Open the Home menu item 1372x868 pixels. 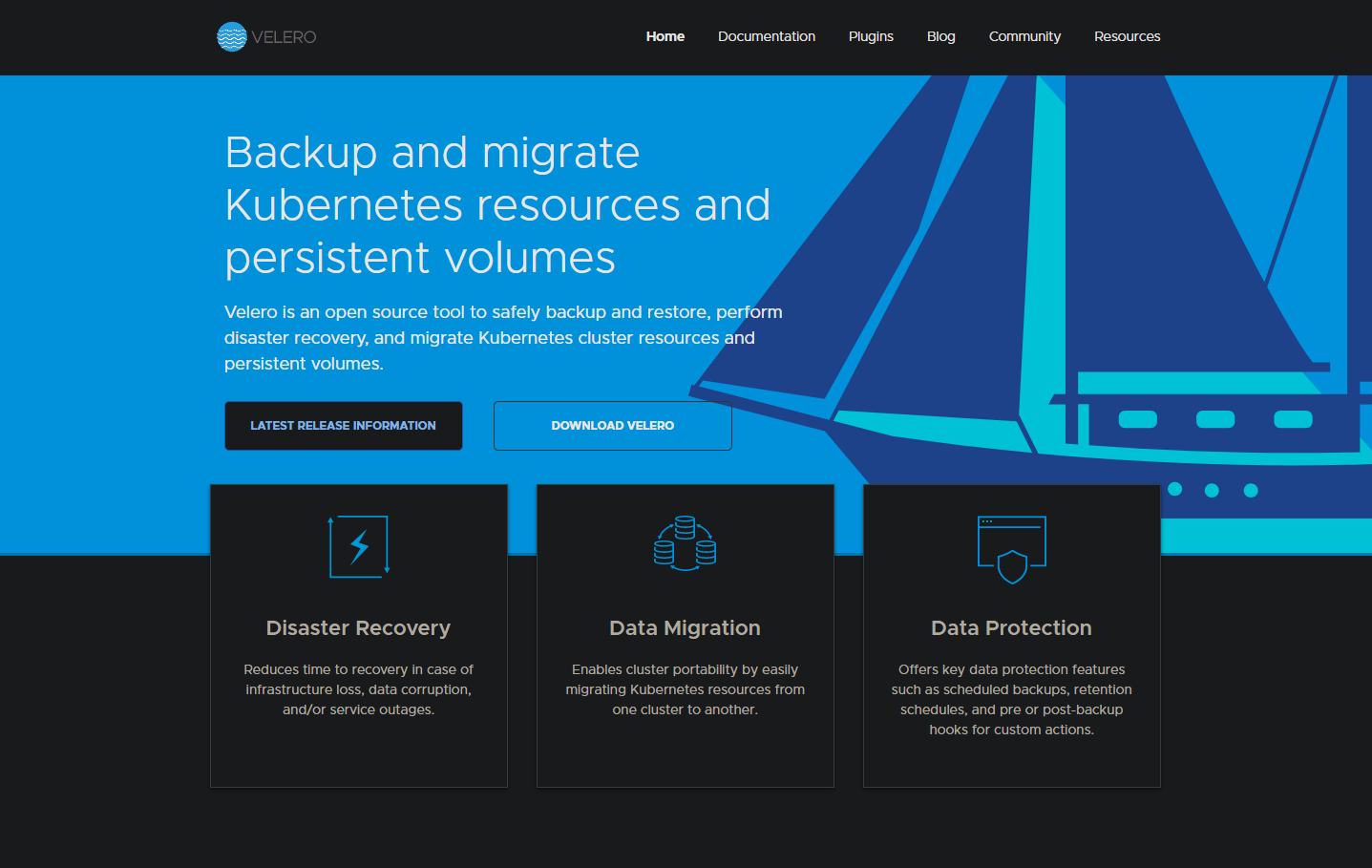pyautogui.click(x=665, y=36)
